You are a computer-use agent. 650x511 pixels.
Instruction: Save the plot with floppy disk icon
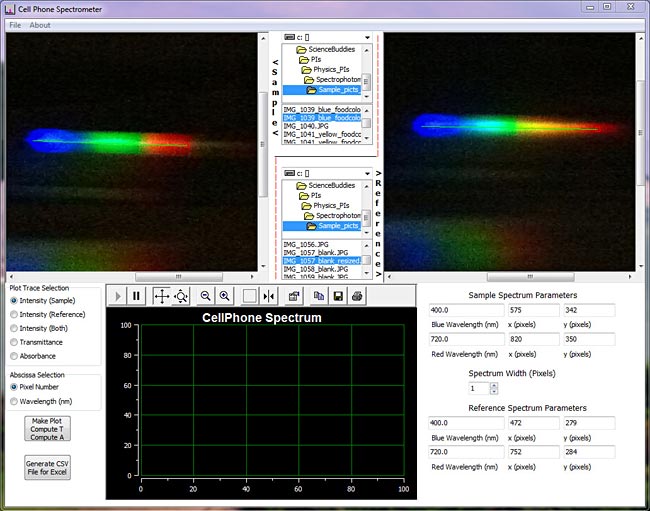click(339, 296)
